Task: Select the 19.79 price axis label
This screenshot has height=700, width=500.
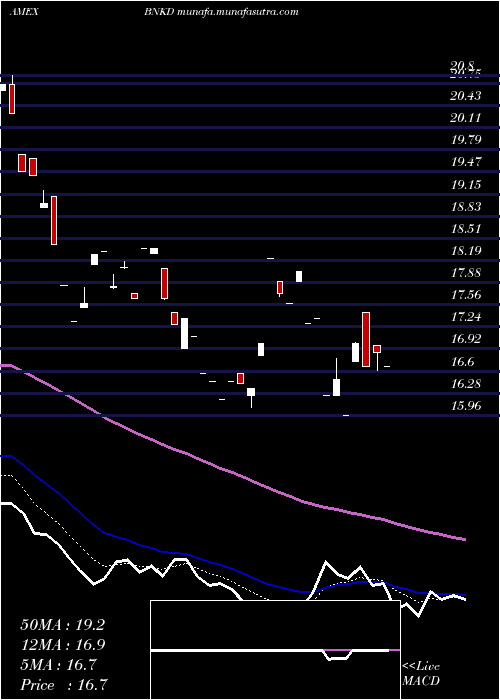Action: (466, 140)
